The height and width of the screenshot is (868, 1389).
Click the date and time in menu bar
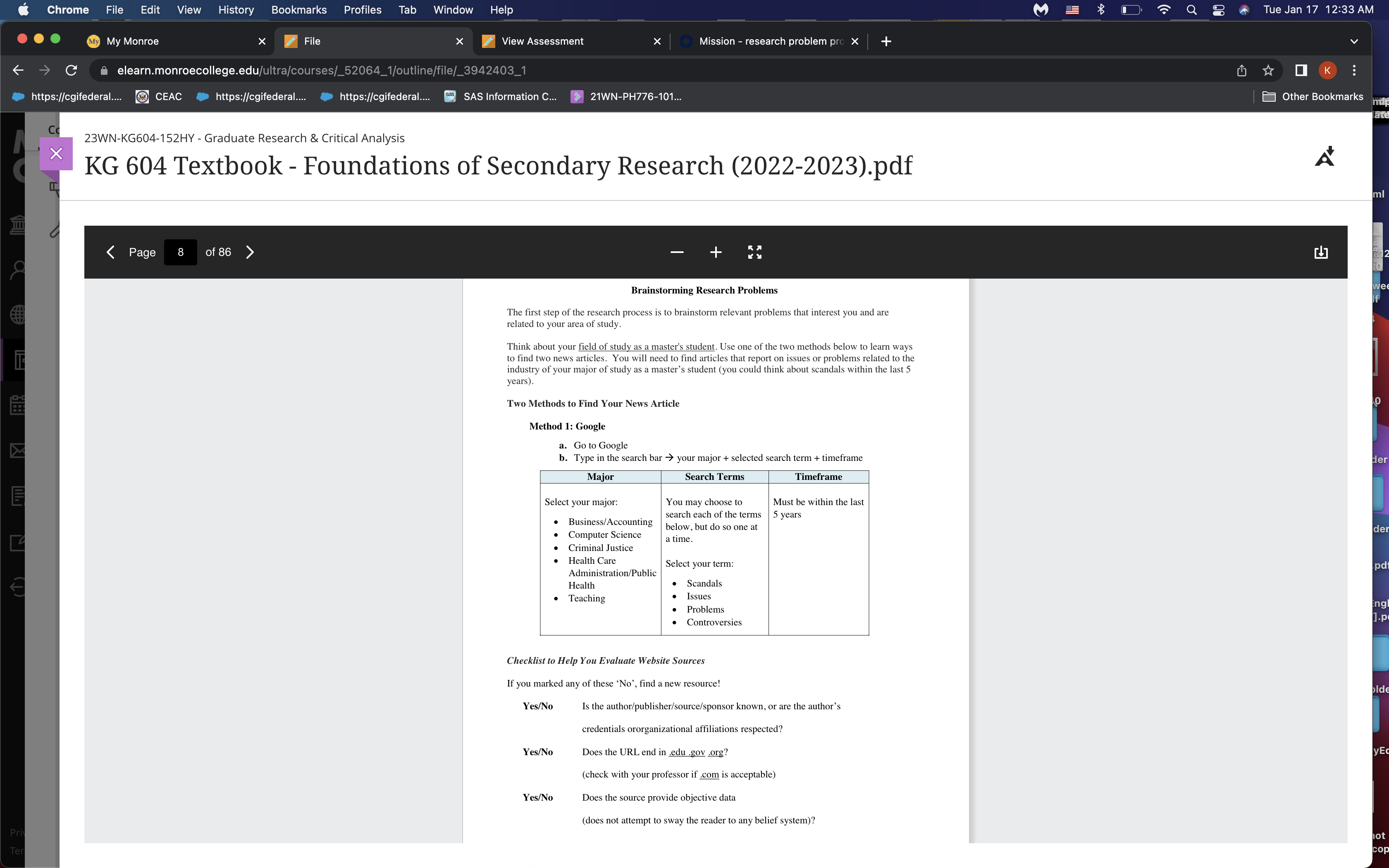(x=1318, y=10)
